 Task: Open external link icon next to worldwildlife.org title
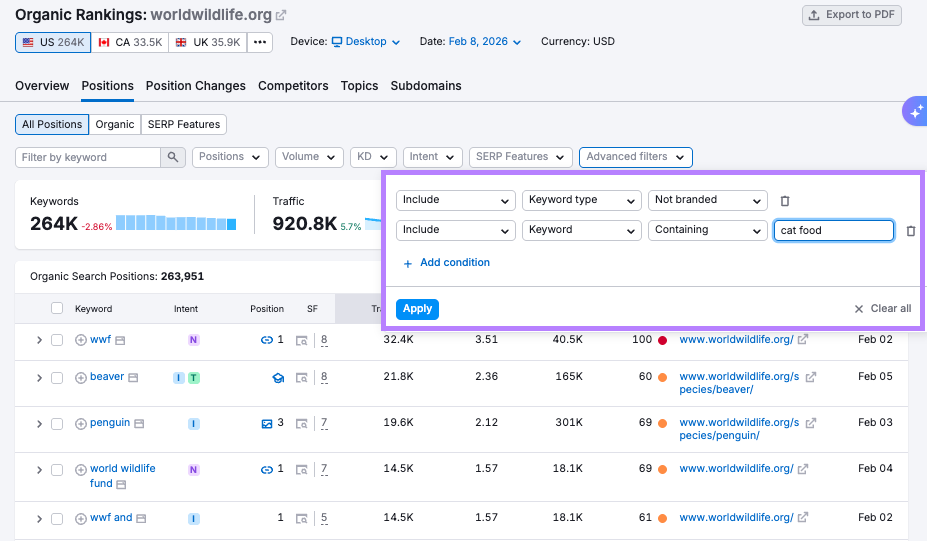point(281,15)
